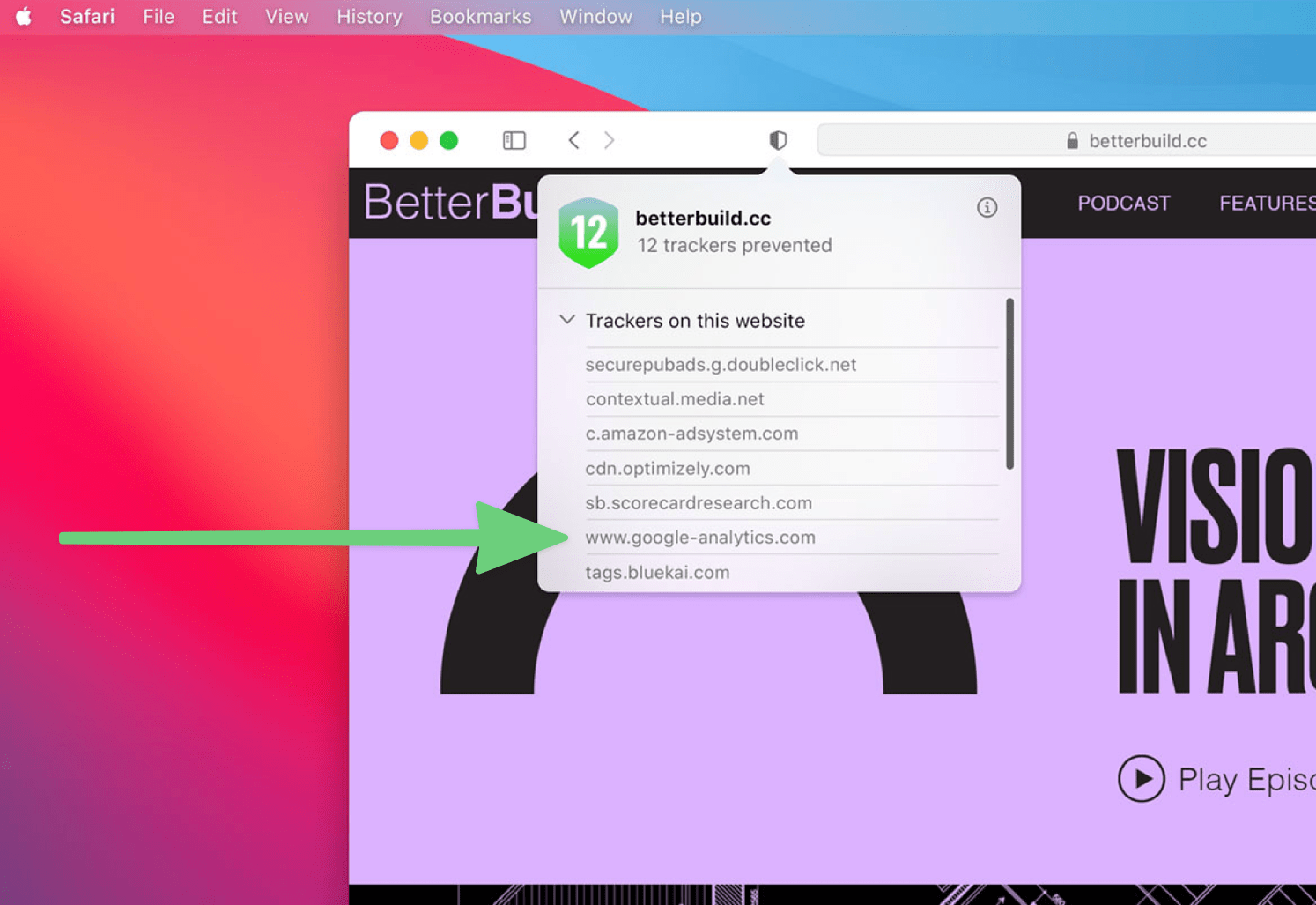Click the Play Episode circle button
1316x905 pixels.
click(1142, 779)
